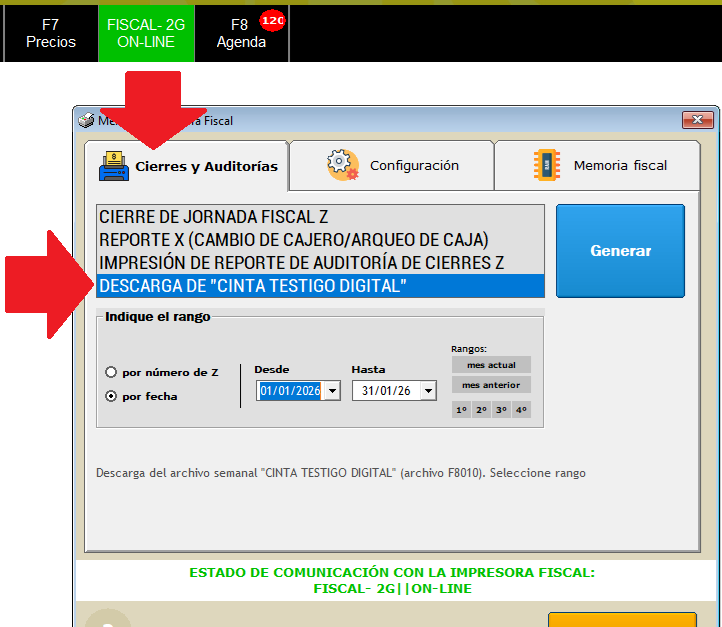Click the 2º range button
This screenshot has height=627, width=722.
coord(482,410)
